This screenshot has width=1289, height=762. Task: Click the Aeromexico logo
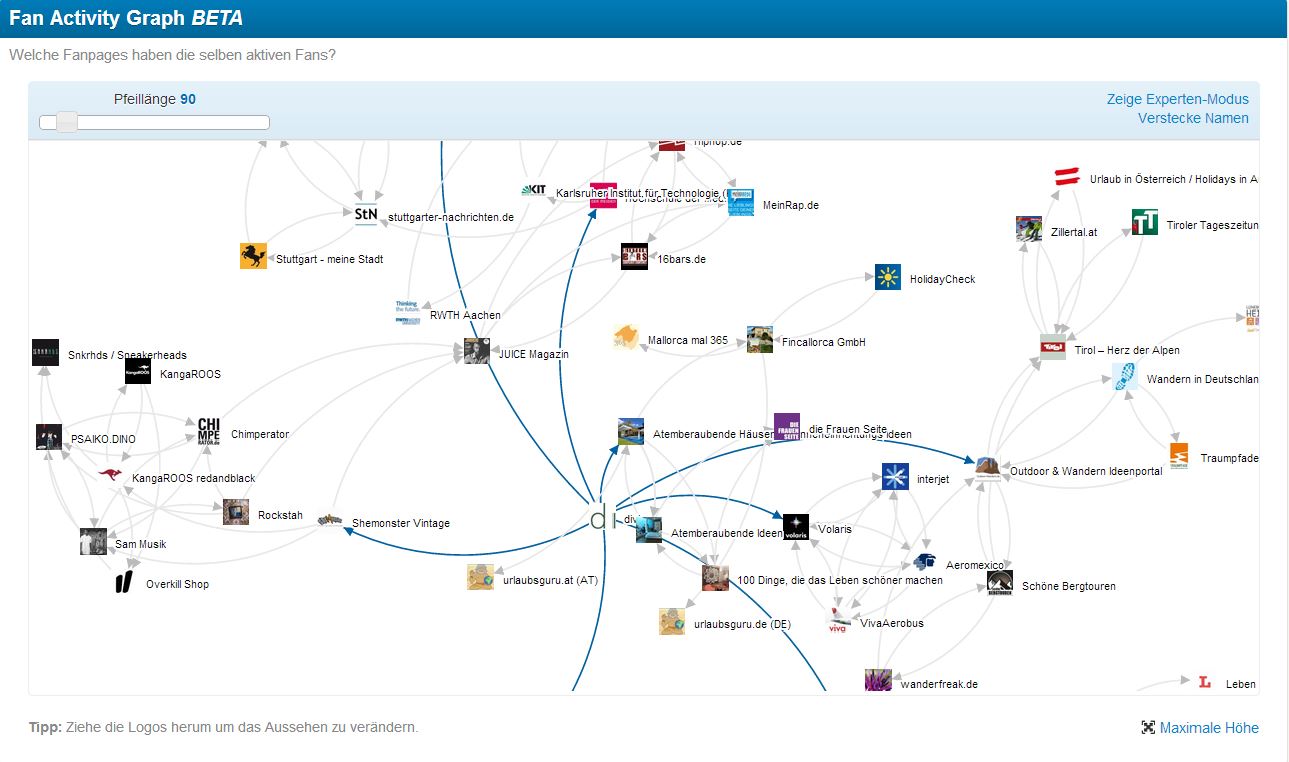click(x=925, y=562)
